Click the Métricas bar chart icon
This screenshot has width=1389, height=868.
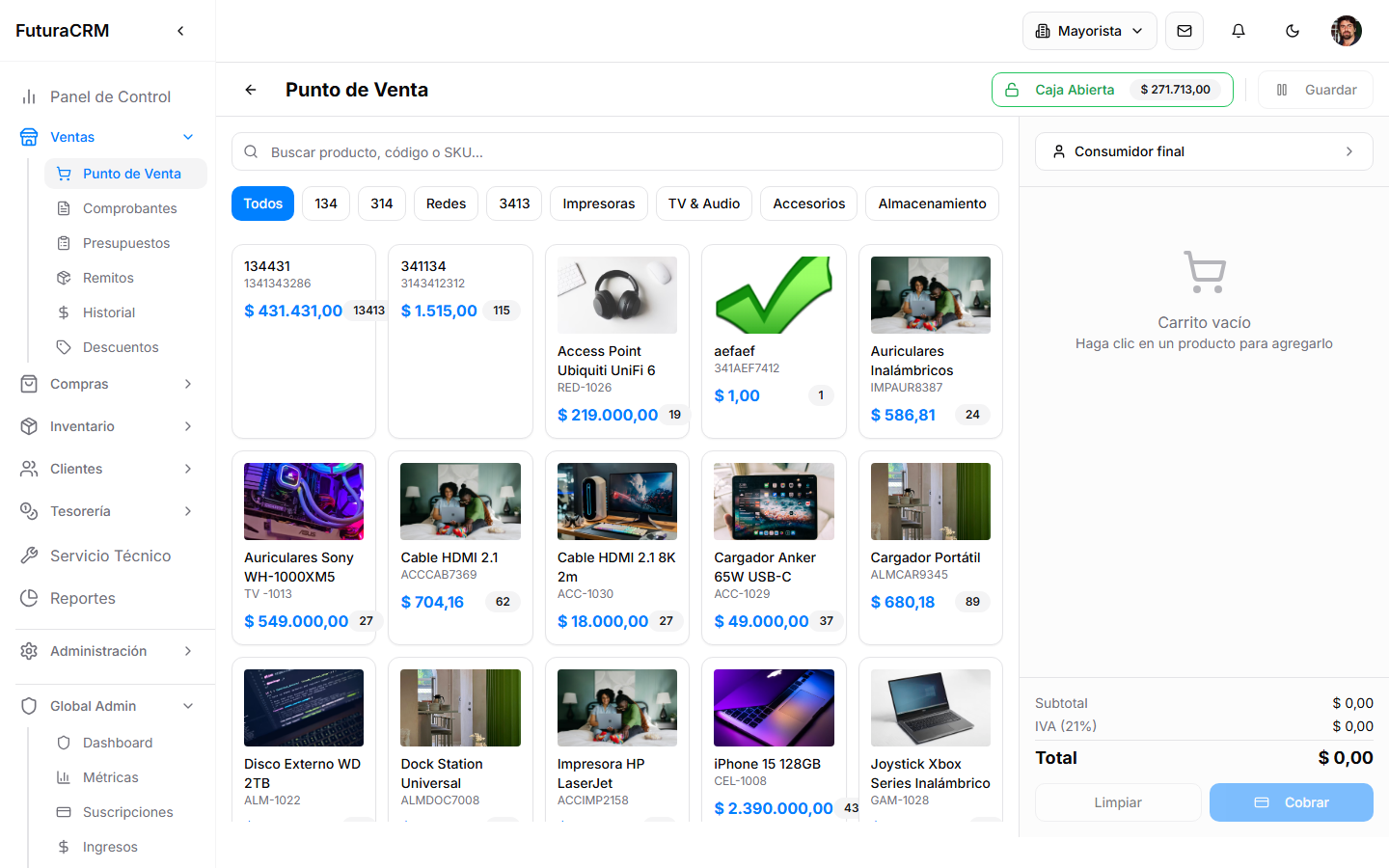[x=64, y=777]
